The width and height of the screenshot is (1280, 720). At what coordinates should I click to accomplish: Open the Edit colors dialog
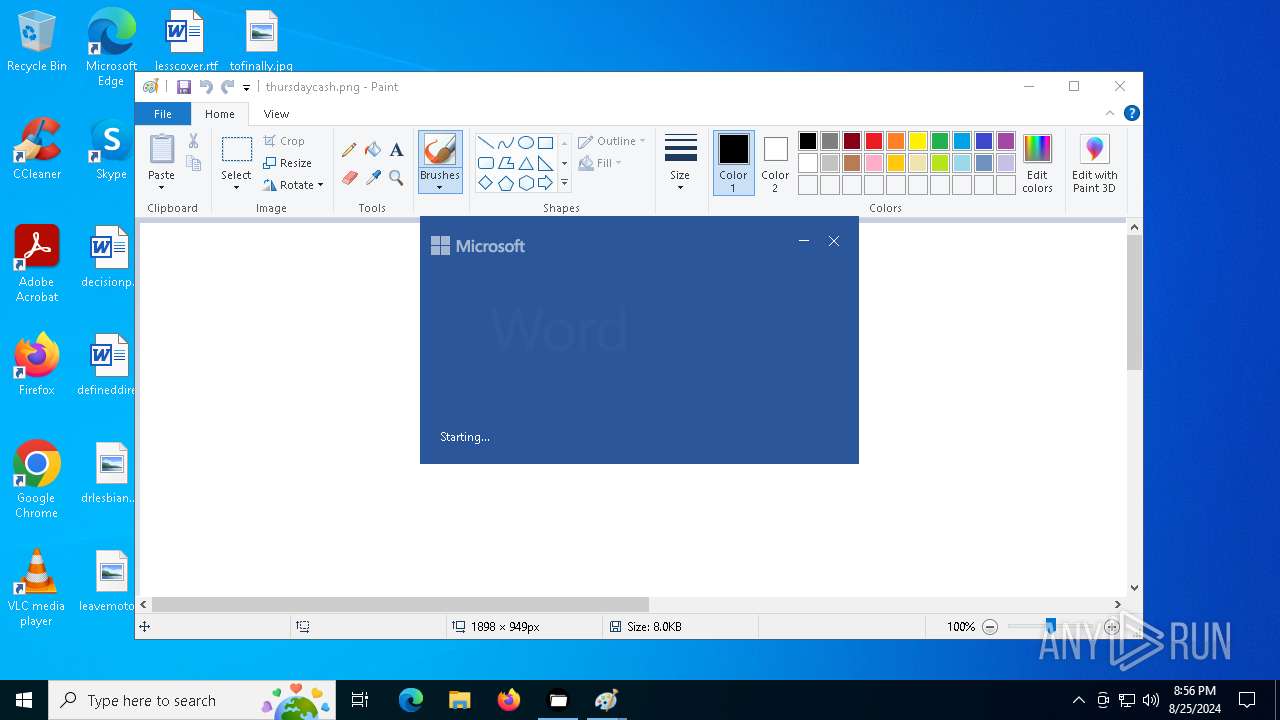[1037, 164]
